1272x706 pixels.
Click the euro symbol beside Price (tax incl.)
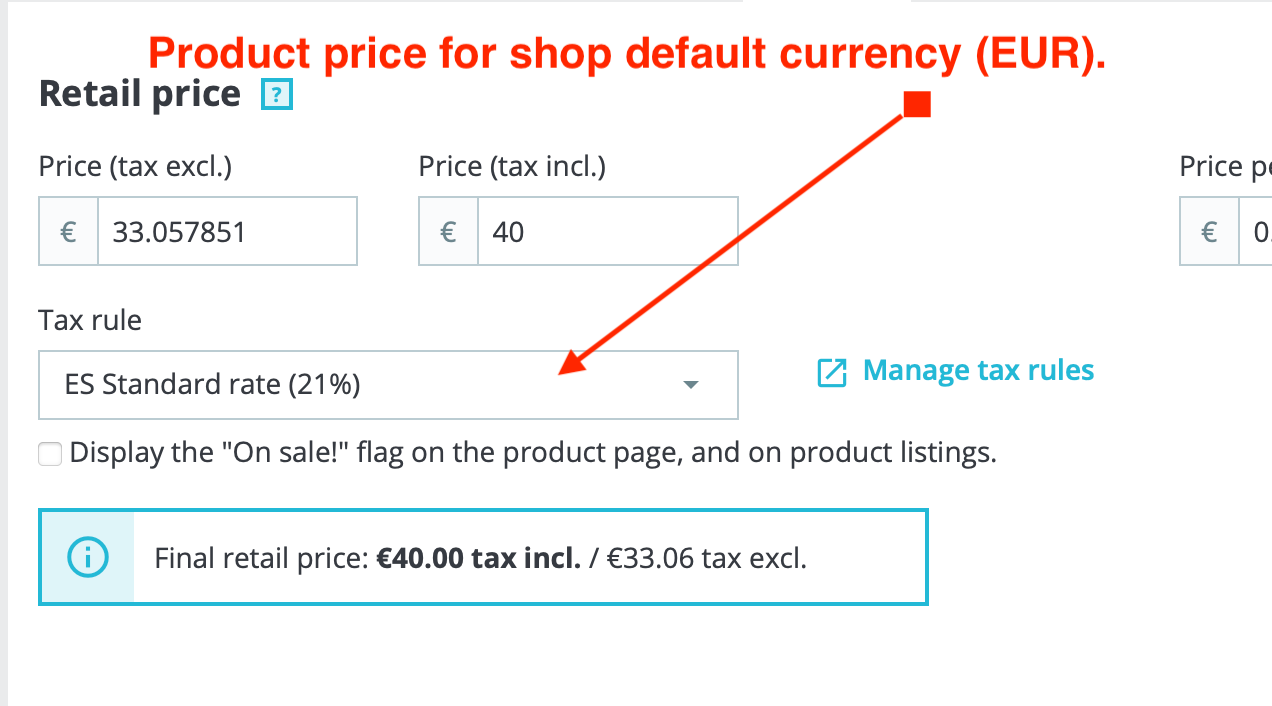448,232
